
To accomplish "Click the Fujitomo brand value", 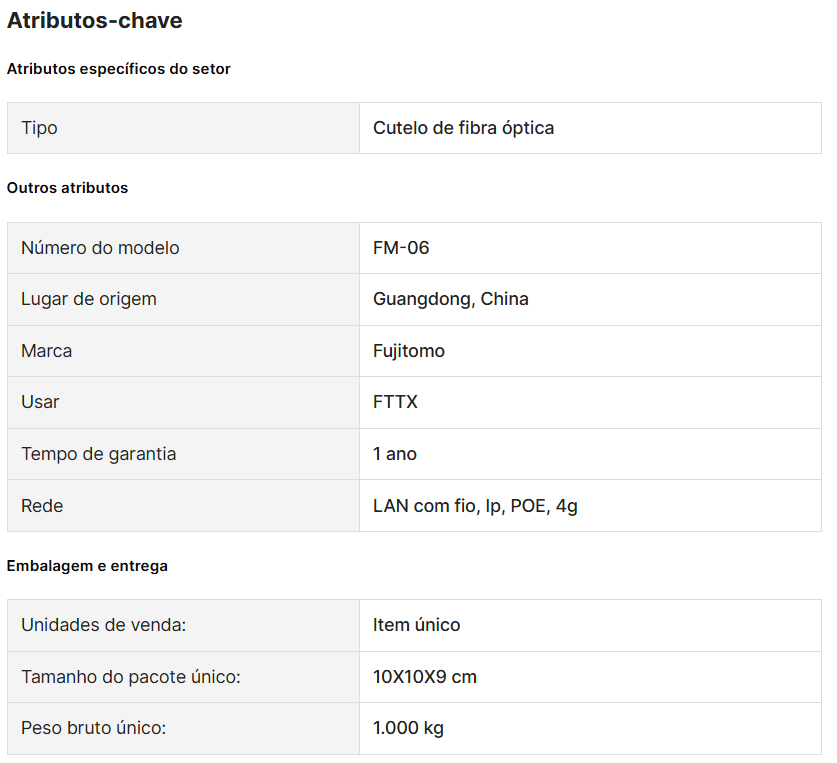I will pyautogui.click(x=409, y=351).
